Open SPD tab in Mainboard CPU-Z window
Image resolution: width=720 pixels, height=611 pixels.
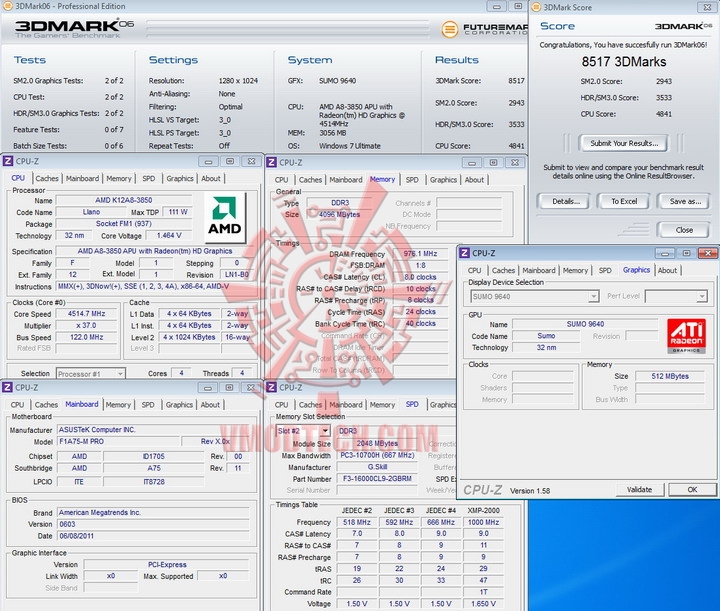148,405
